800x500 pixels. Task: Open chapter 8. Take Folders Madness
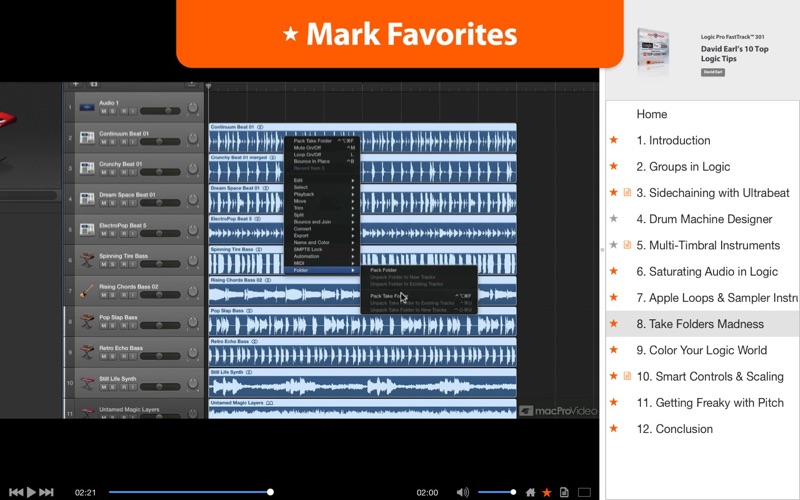(x=700, y=324)
